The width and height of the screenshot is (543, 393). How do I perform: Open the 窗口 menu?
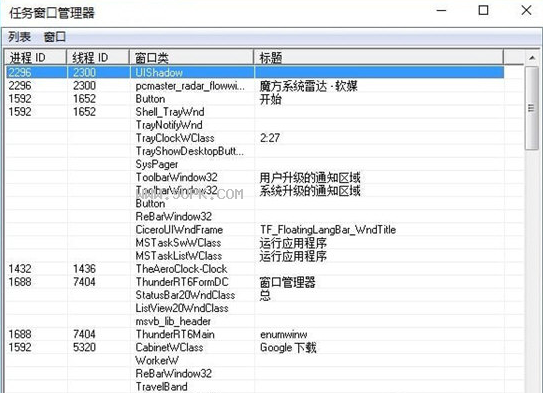point(55,36)
